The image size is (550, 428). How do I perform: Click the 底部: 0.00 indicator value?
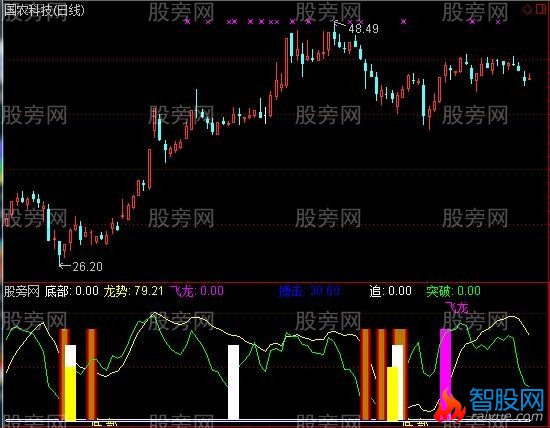[x=72, y=291]
